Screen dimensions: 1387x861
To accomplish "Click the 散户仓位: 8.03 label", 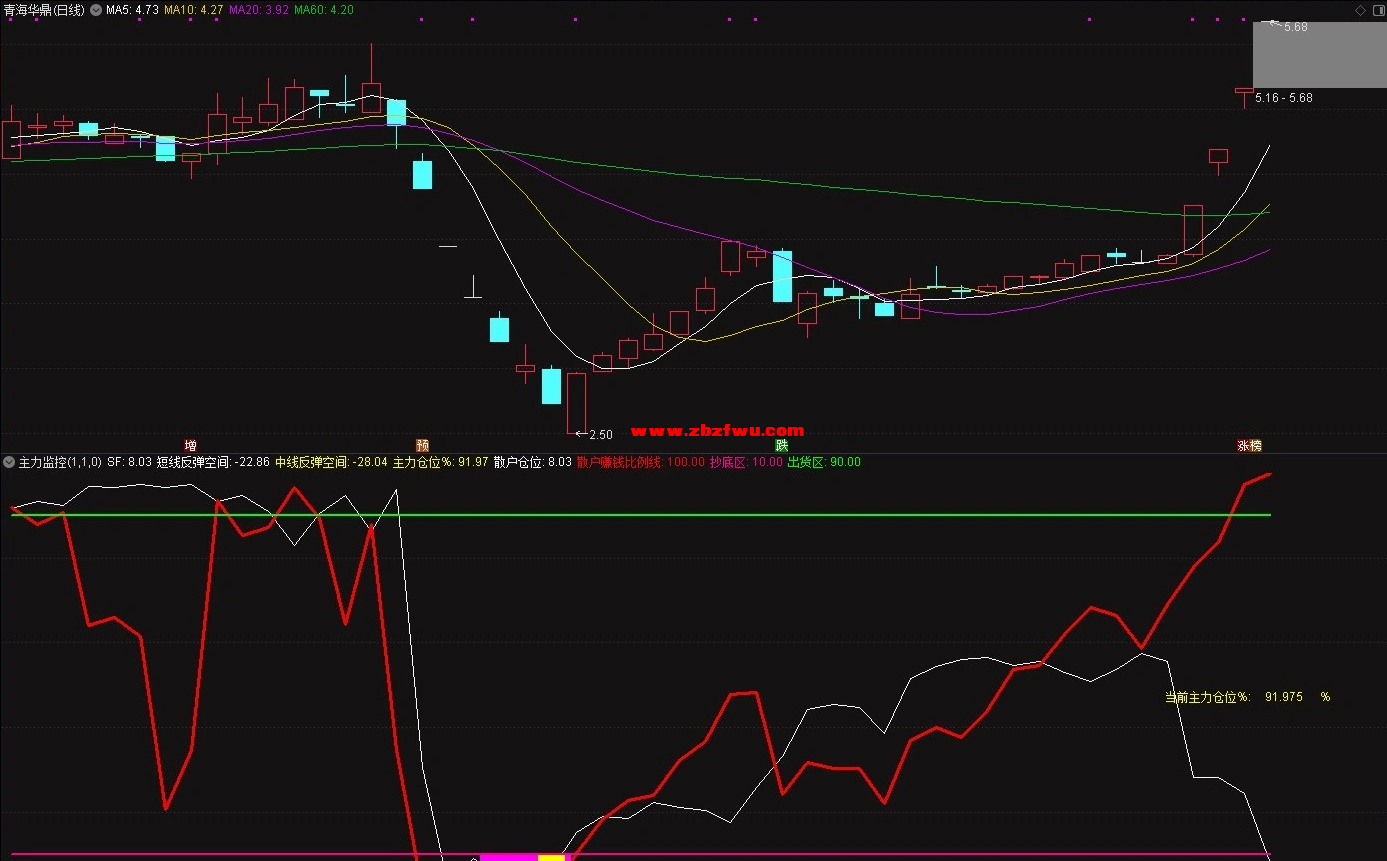I will pyautogui.click(x=533, y=462).
